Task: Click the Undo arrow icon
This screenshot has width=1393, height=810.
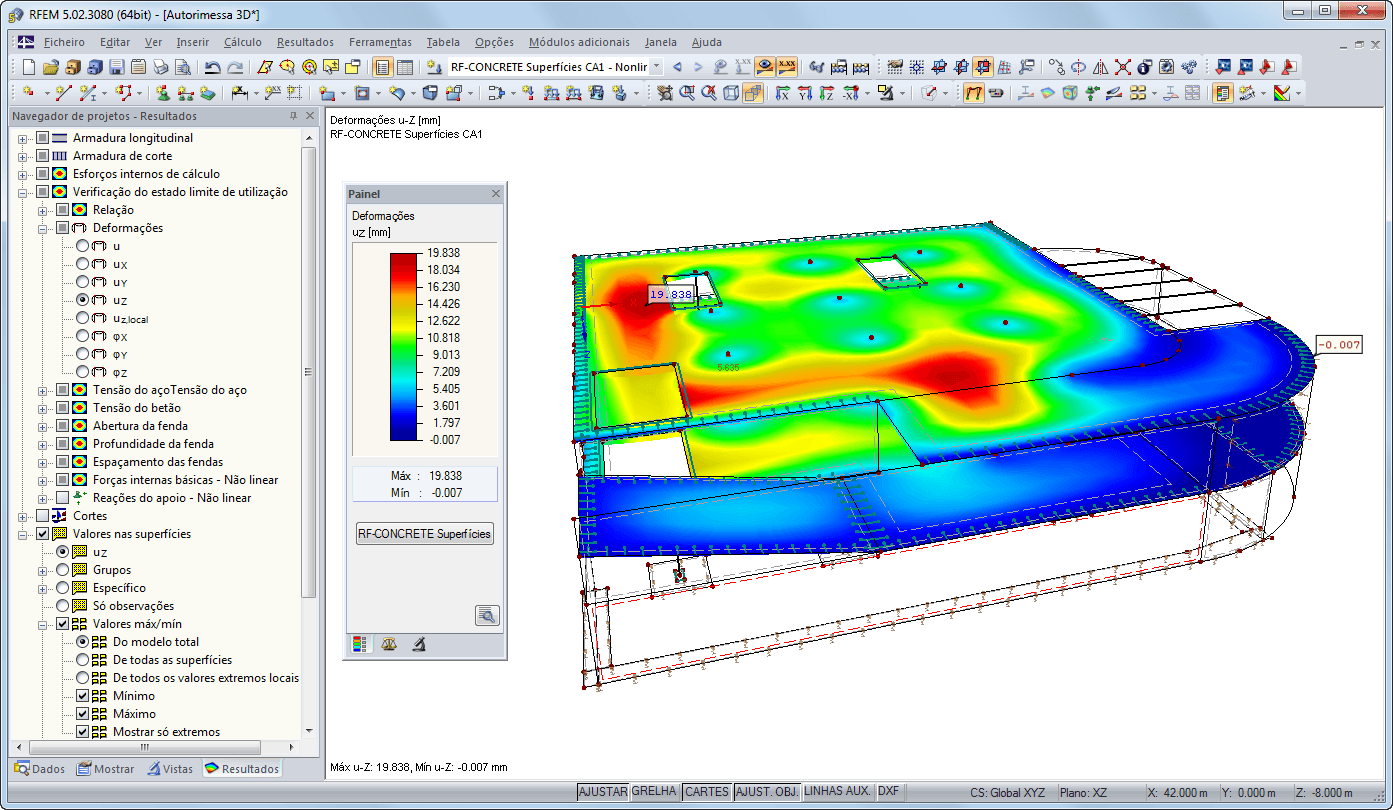Action: [x=212, y=67]
